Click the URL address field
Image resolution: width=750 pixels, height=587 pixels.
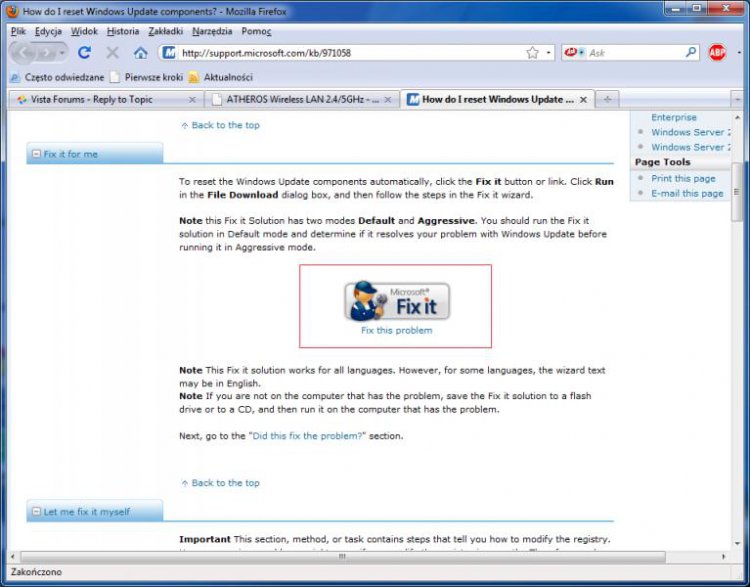(352, 53)
